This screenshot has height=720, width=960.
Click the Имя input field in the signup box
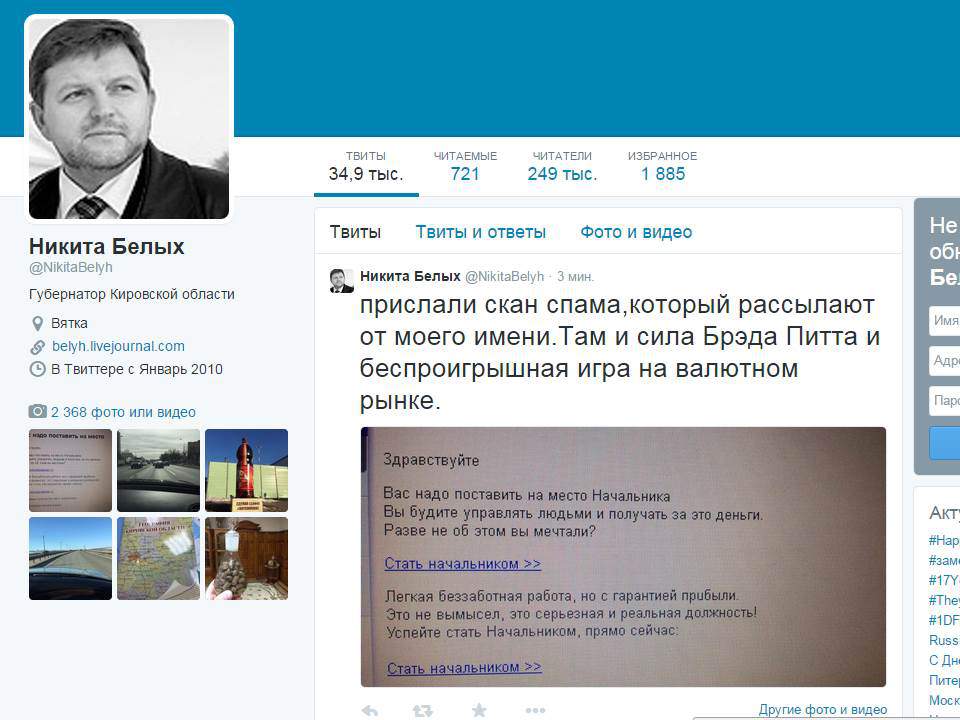click(x=945, y=321)
